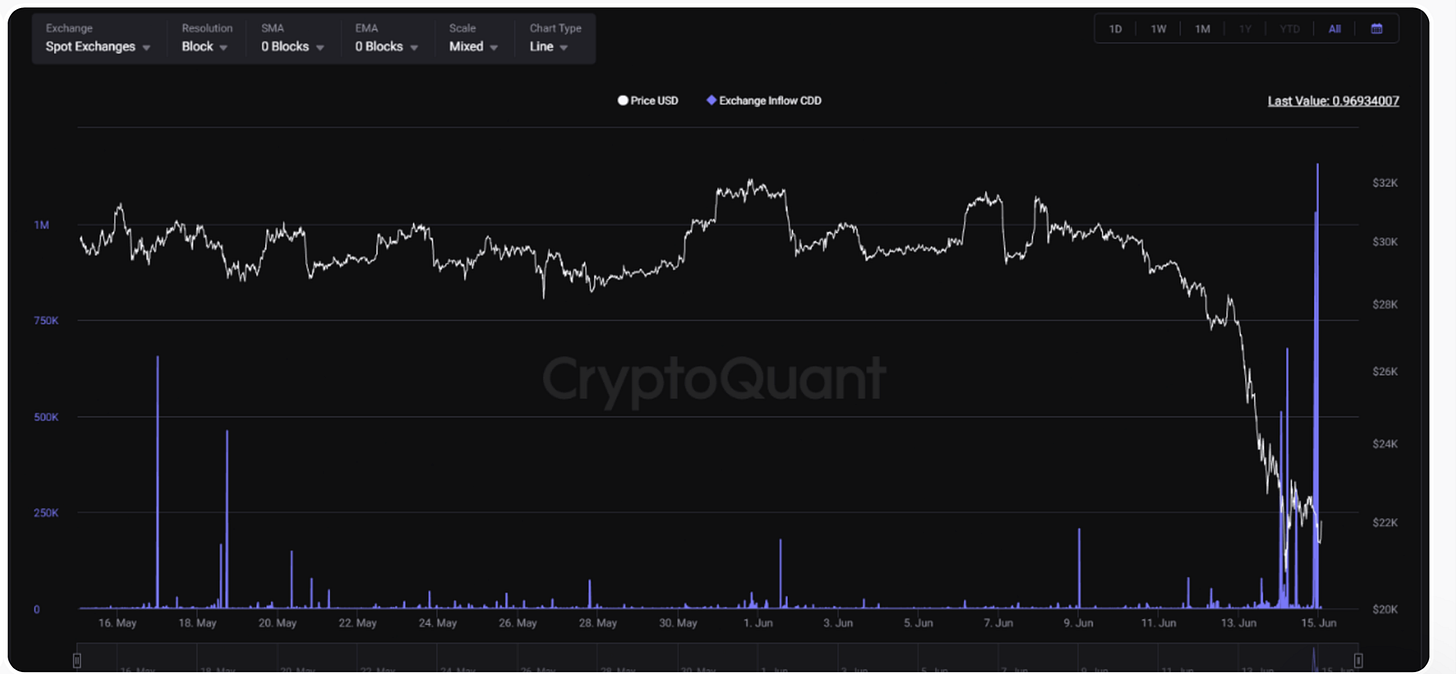Screen dimensions: 1456x674
Task: Click the 750K left axis label
Action: pos(47,321)
